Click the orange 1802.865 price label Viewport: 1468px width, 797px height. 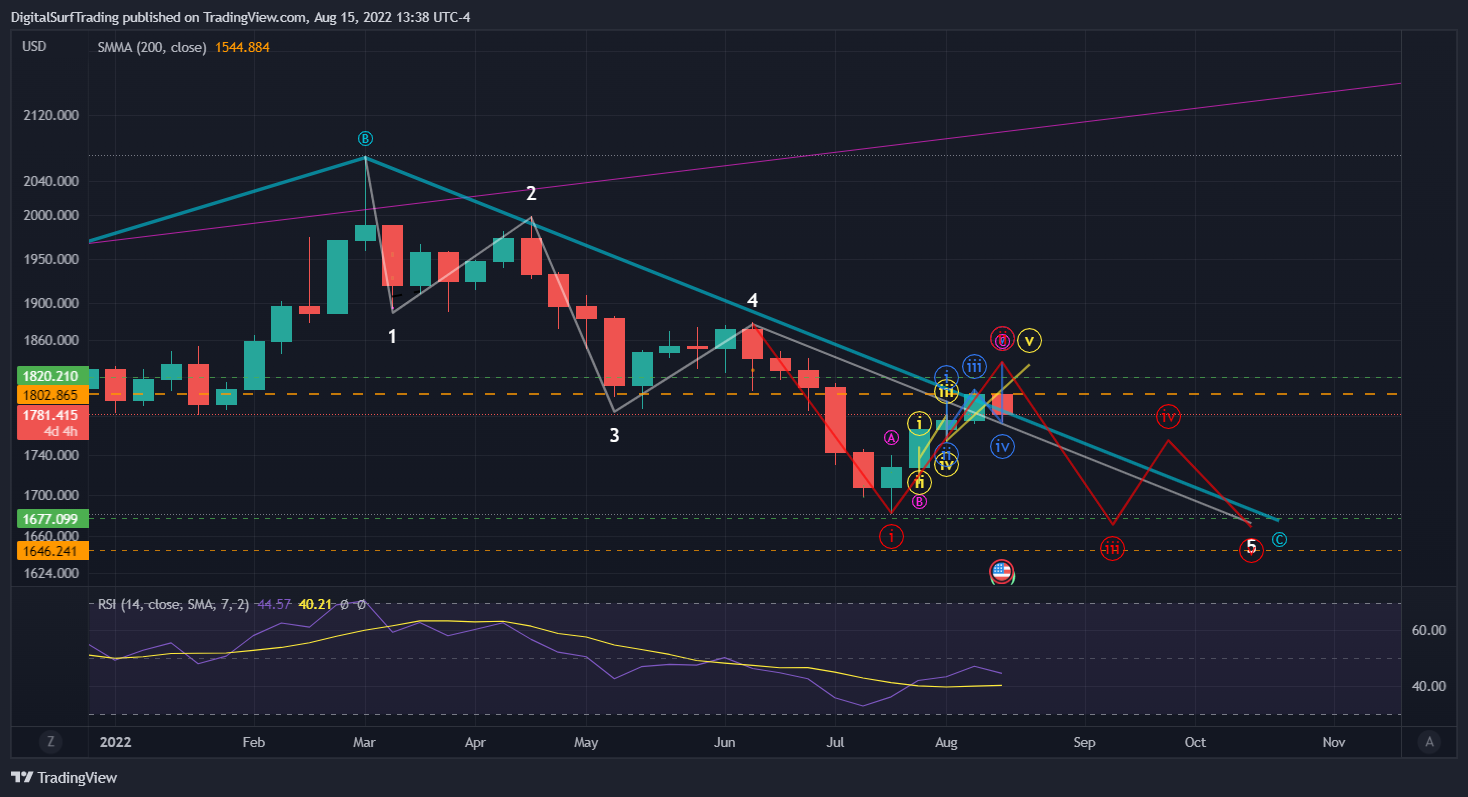point(52,394)
